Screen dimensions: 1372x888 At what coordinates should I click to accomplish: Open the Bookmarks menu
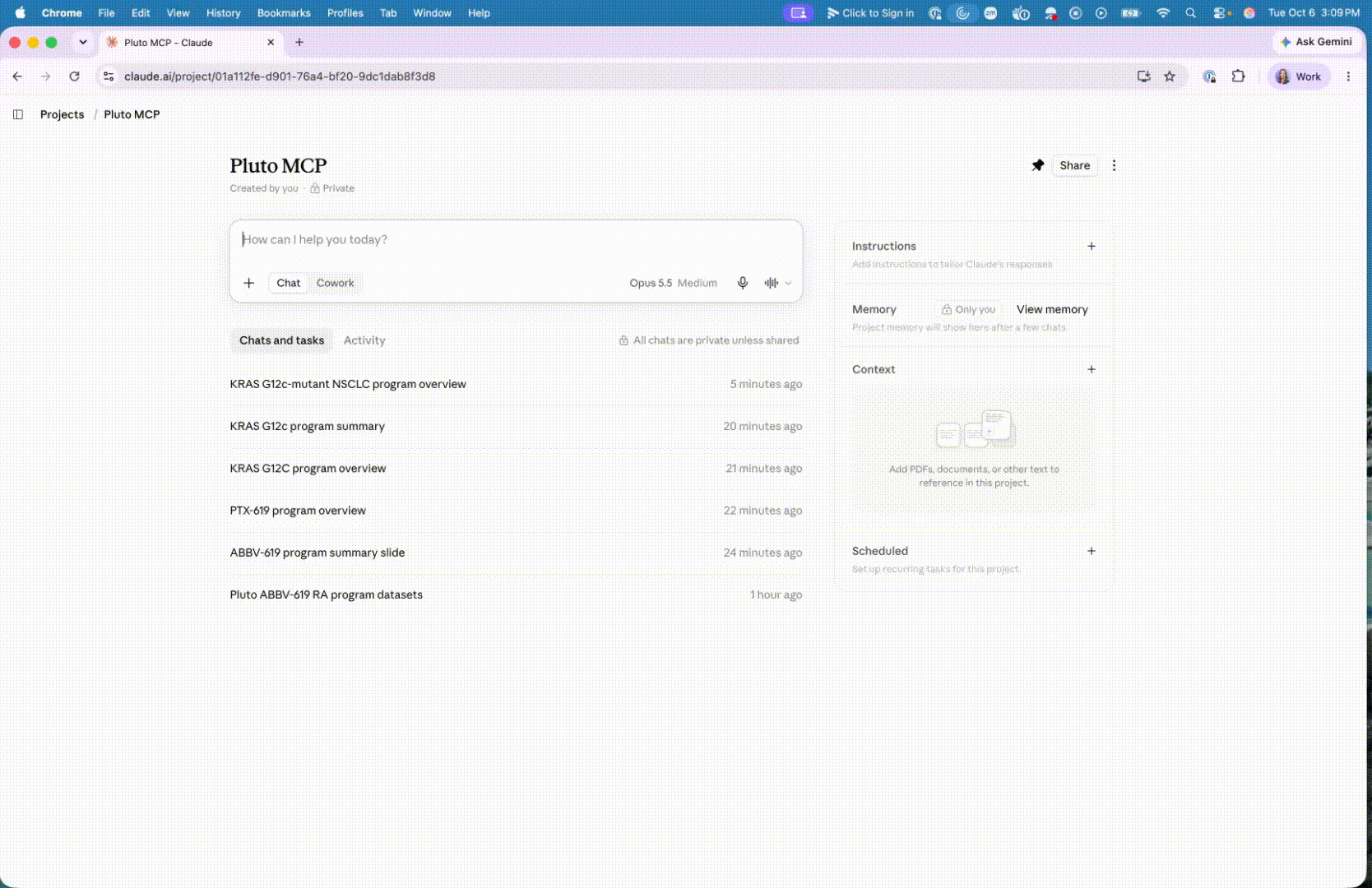coord(284,13)
